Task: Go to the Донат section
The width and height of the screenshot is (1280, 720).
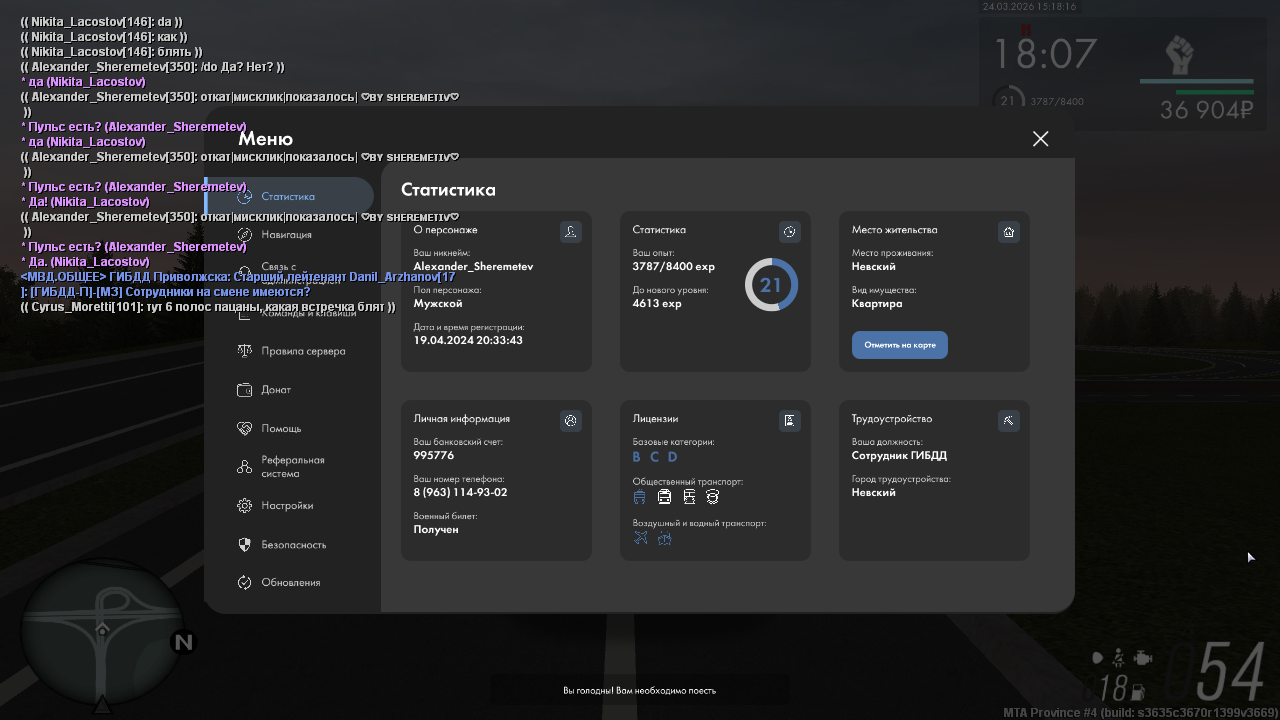Action: [276, 390]
